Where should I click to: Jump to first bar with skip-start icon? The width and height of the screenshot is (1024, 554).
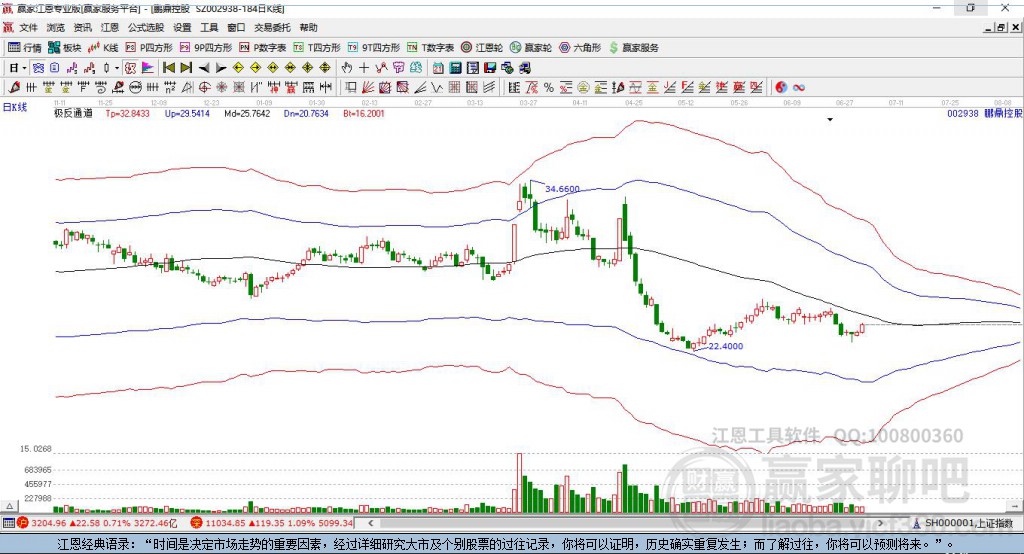coord(168,68)
